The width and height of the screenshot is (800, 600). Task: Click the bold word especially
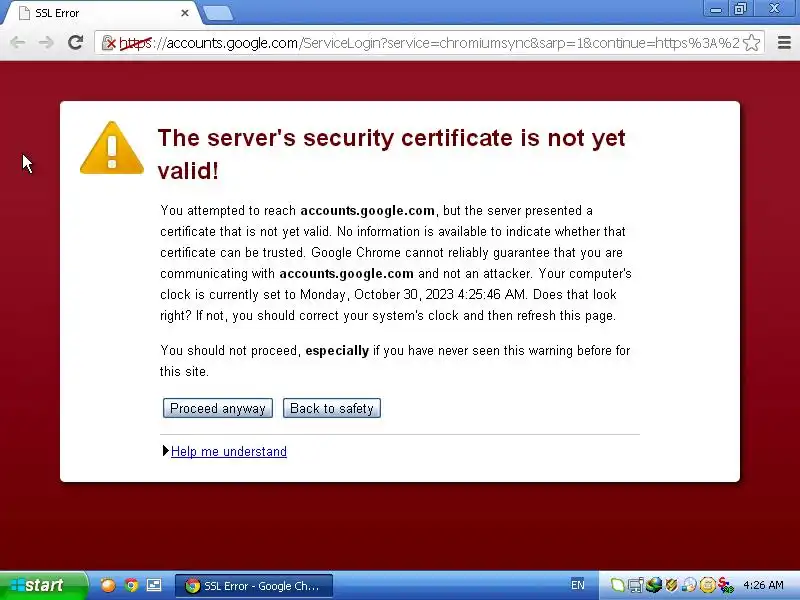(x=337, y=351)
